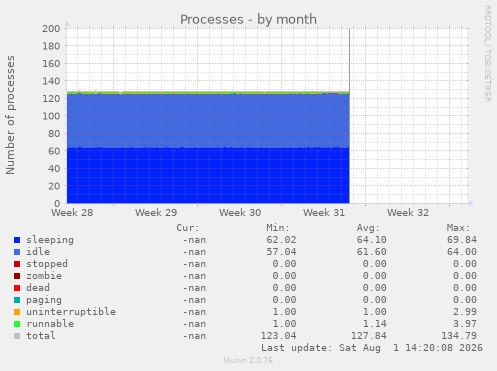
Task: Click the 'sleeping' legend label
Action: point(50,240)
